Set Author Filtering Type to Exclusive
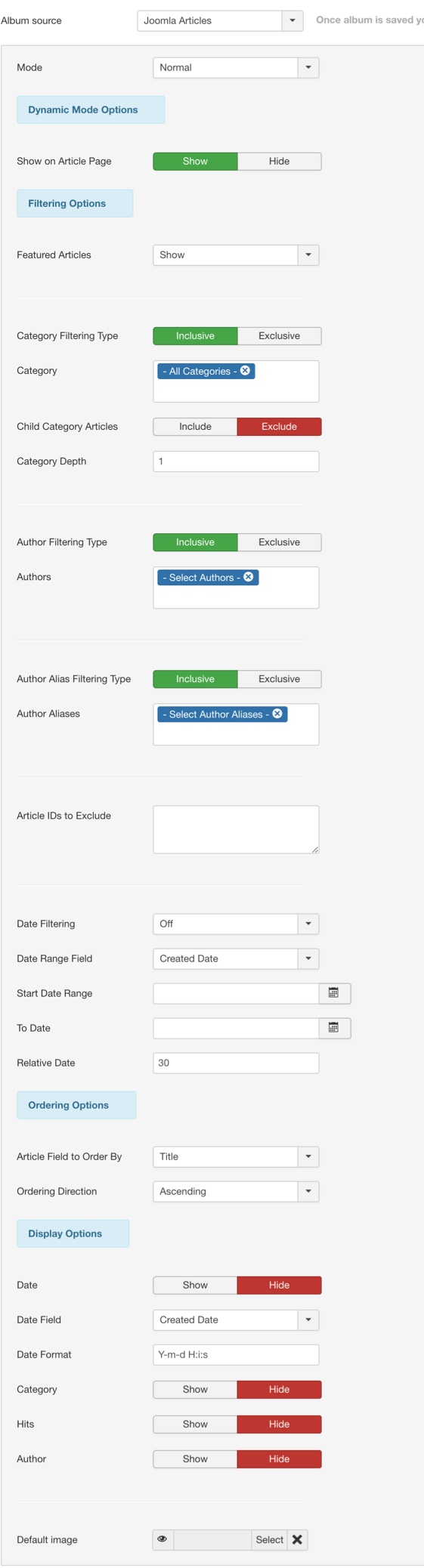This screenshot has width=424, height=1568. pyautogui.click(x=280, y=542)
